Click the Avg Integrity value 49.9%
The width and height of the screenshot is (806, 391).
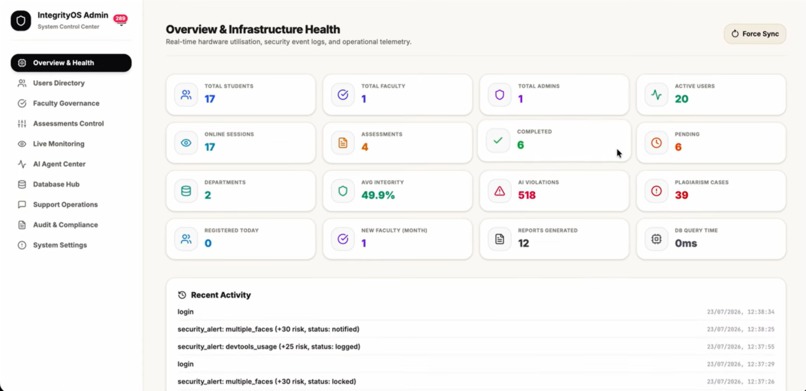378,195
